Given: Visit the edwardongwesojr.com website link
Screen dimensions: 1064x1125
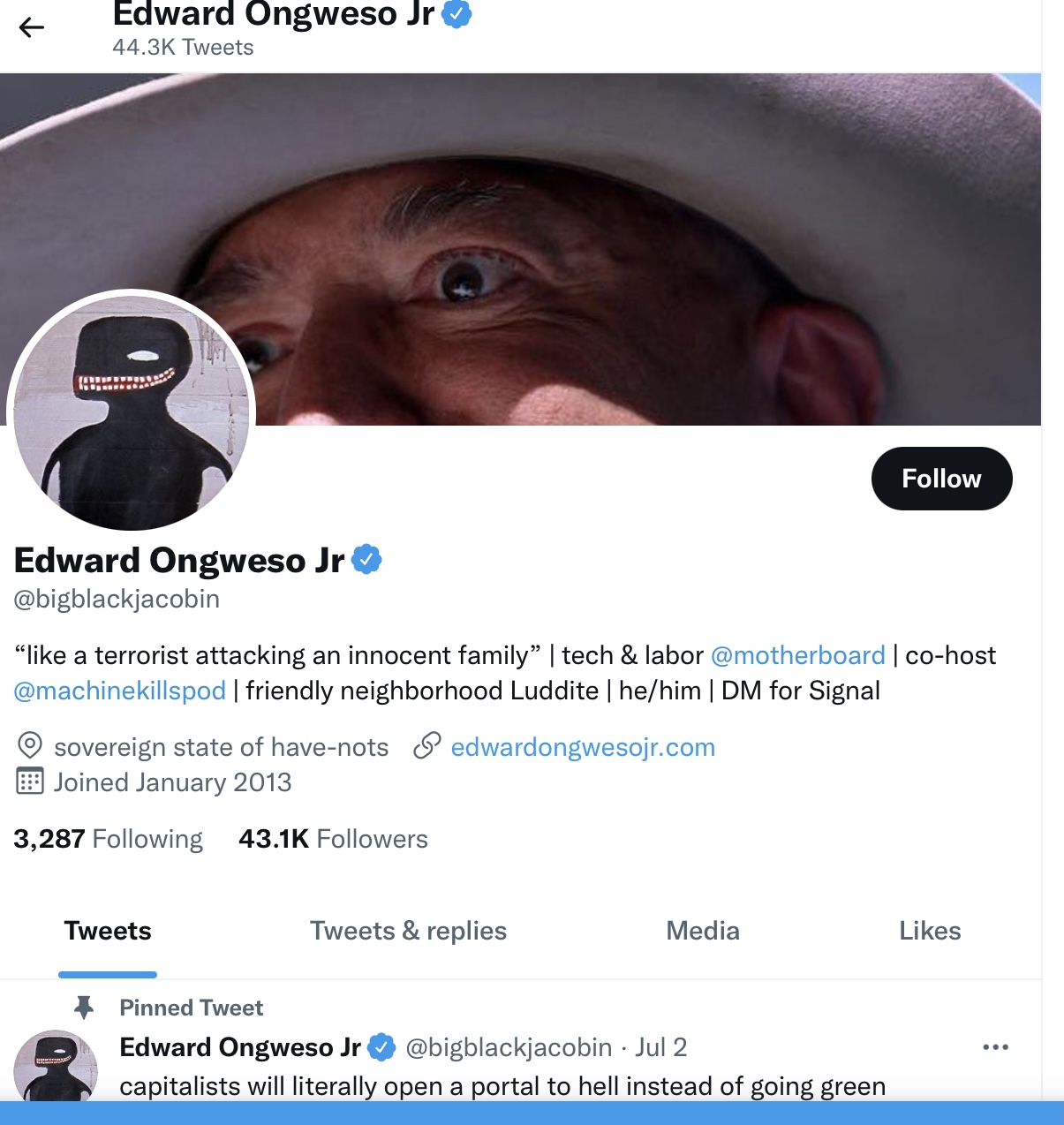Looking at the screenshot, I should coord(583,747).
